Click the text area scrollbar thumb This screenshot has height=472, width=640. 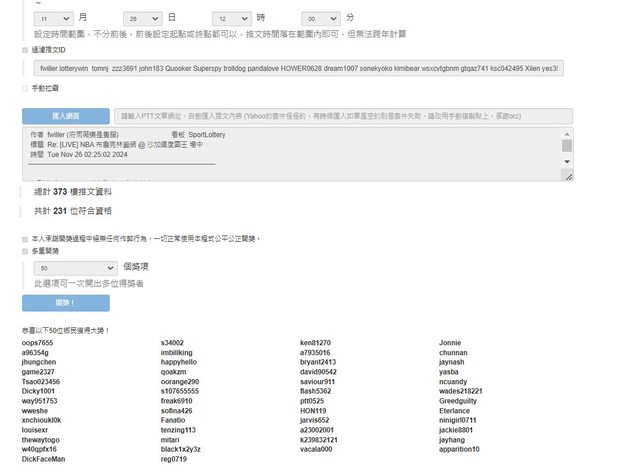click(x=567, y=146)
